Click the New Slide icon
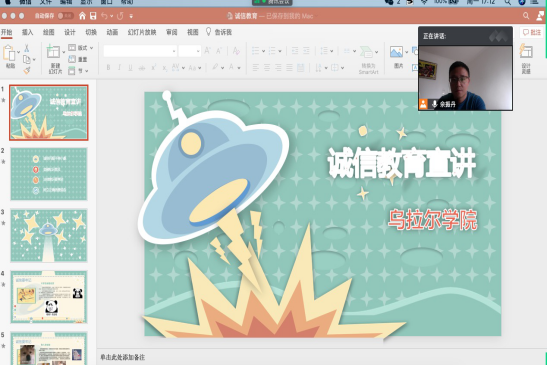This screenshot has height=366, width=547. click(53, 52)
